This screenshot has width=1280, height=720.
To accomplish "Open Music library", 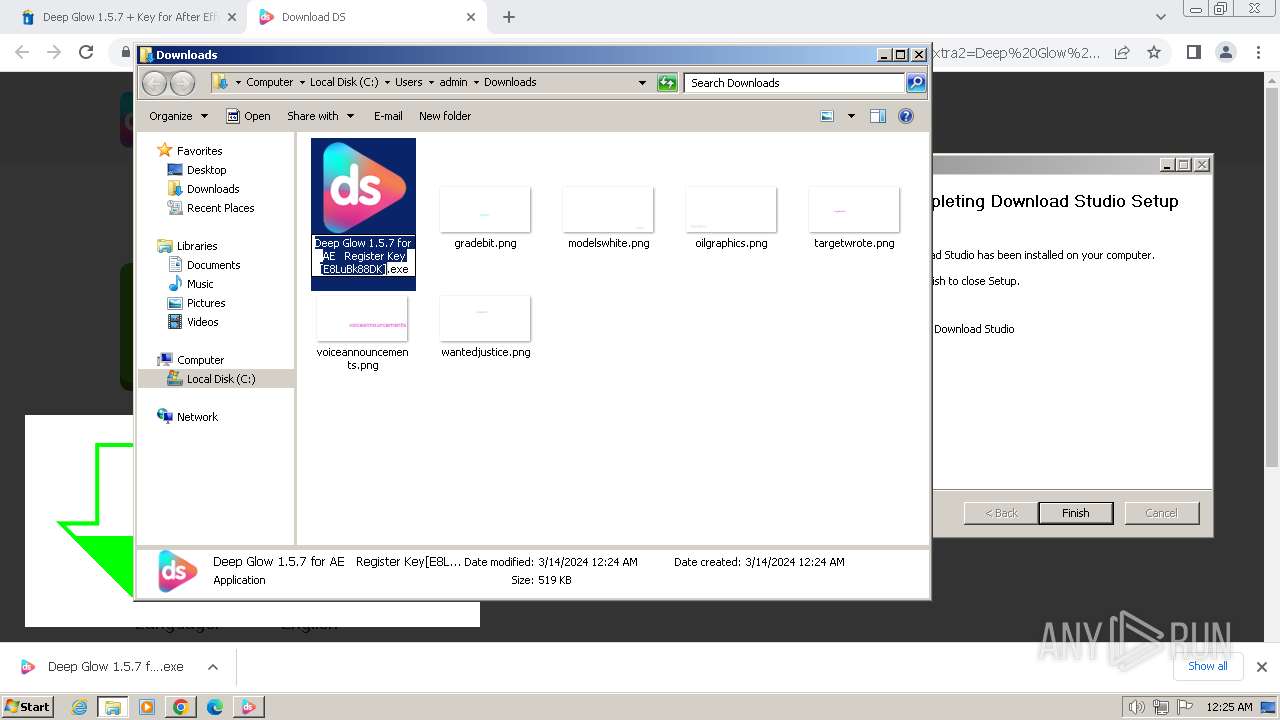I will point(190,284).
